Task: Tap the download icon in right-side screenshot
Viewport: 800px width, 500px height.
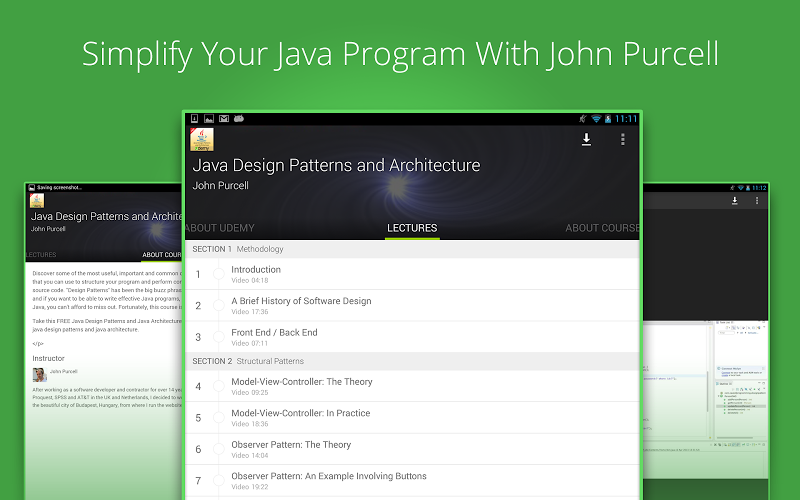Action: pyautogui.click(x=734, y=201)
